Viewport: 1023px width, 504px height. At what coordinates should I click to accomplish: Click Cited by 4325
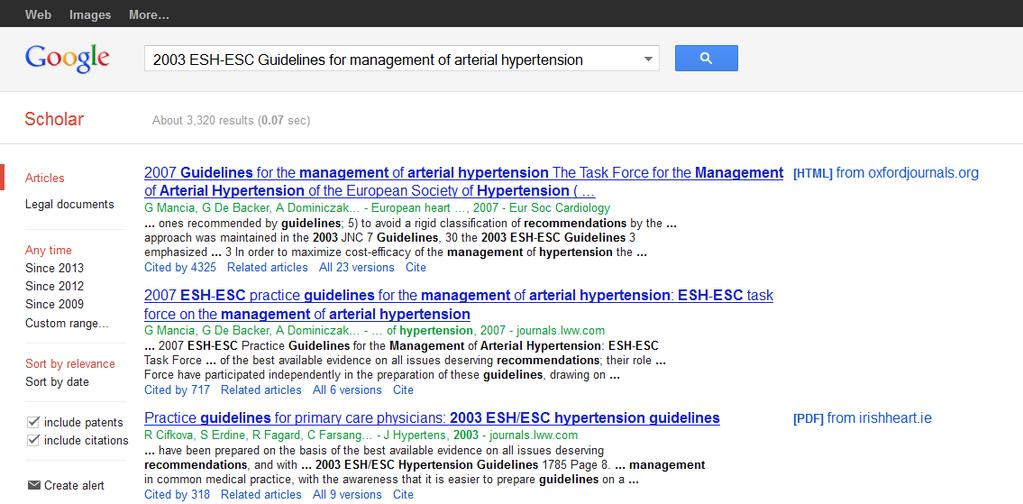tap(180, 267)
